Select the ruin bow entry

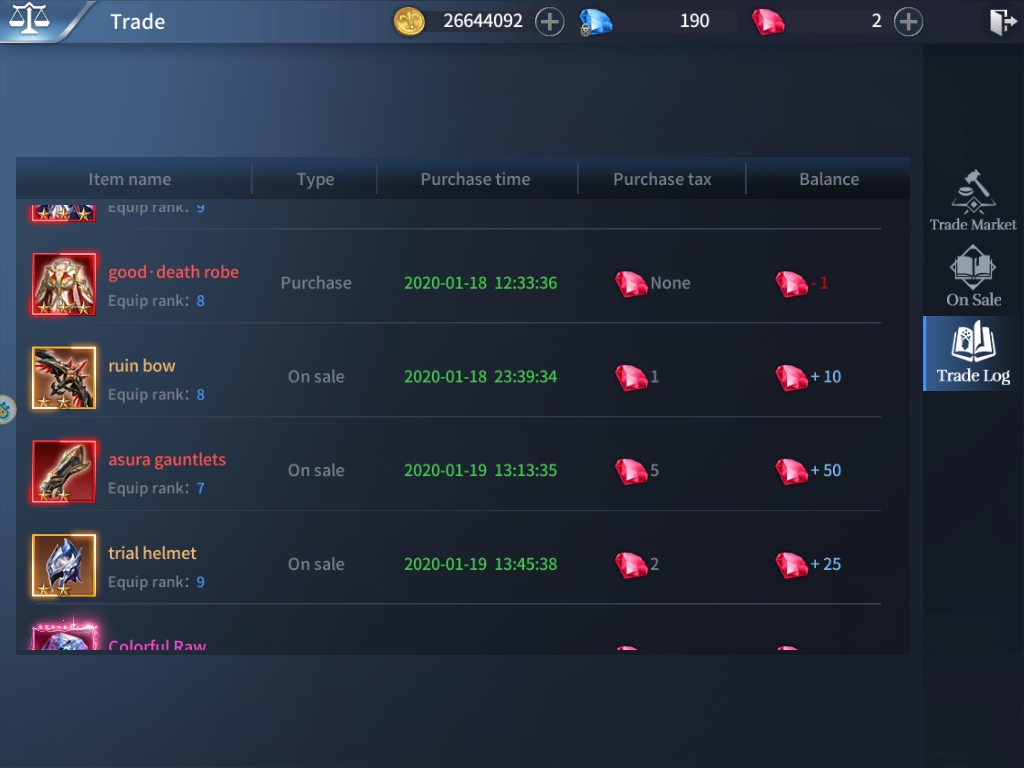click(x=142, y=365)
